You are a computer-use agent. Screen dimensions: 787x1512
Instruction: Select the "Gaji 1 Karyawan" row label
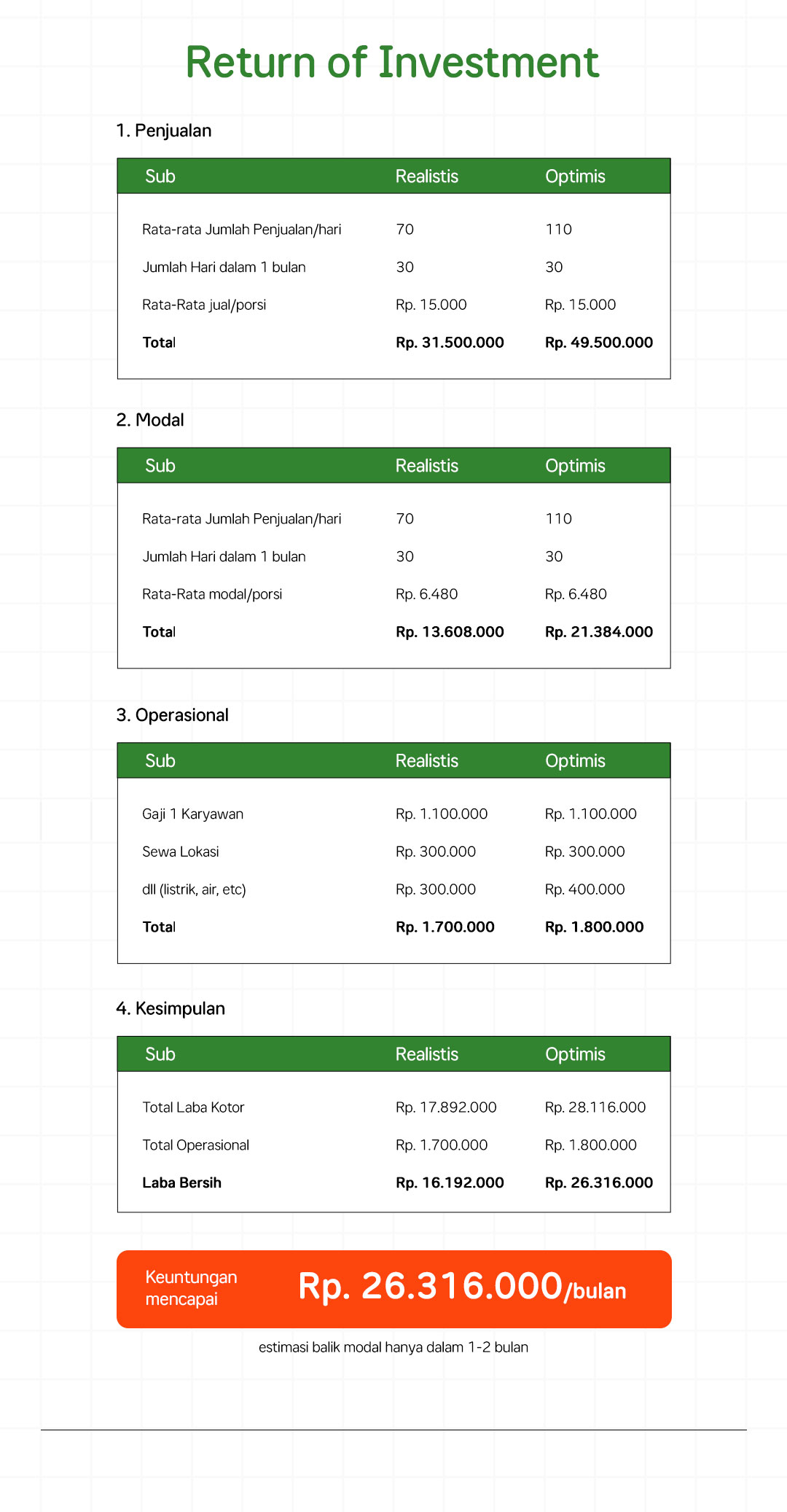(193, 814)
